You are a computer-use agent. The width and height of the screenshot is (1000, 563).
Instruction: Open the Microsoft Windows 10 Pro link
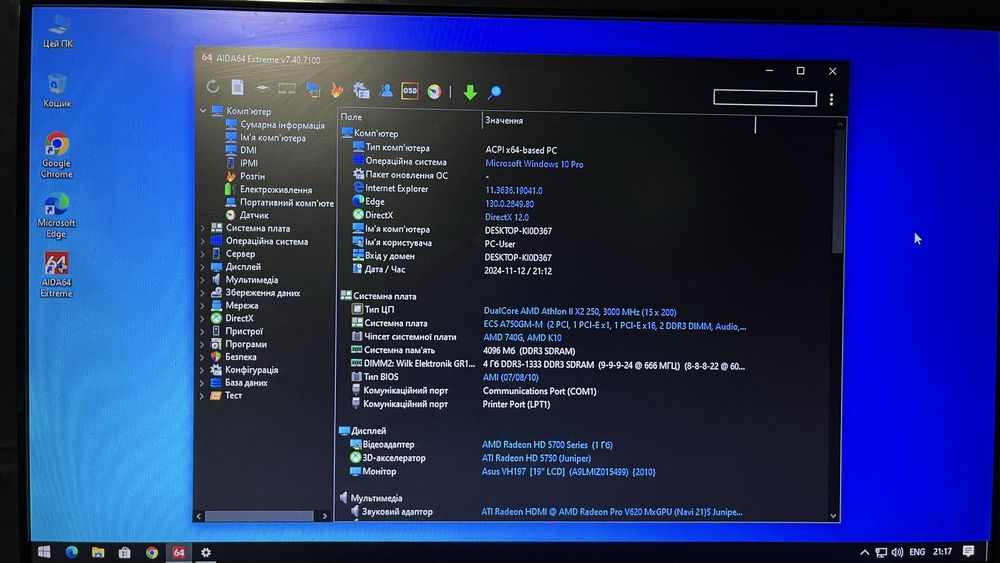(x=534, y=164)
